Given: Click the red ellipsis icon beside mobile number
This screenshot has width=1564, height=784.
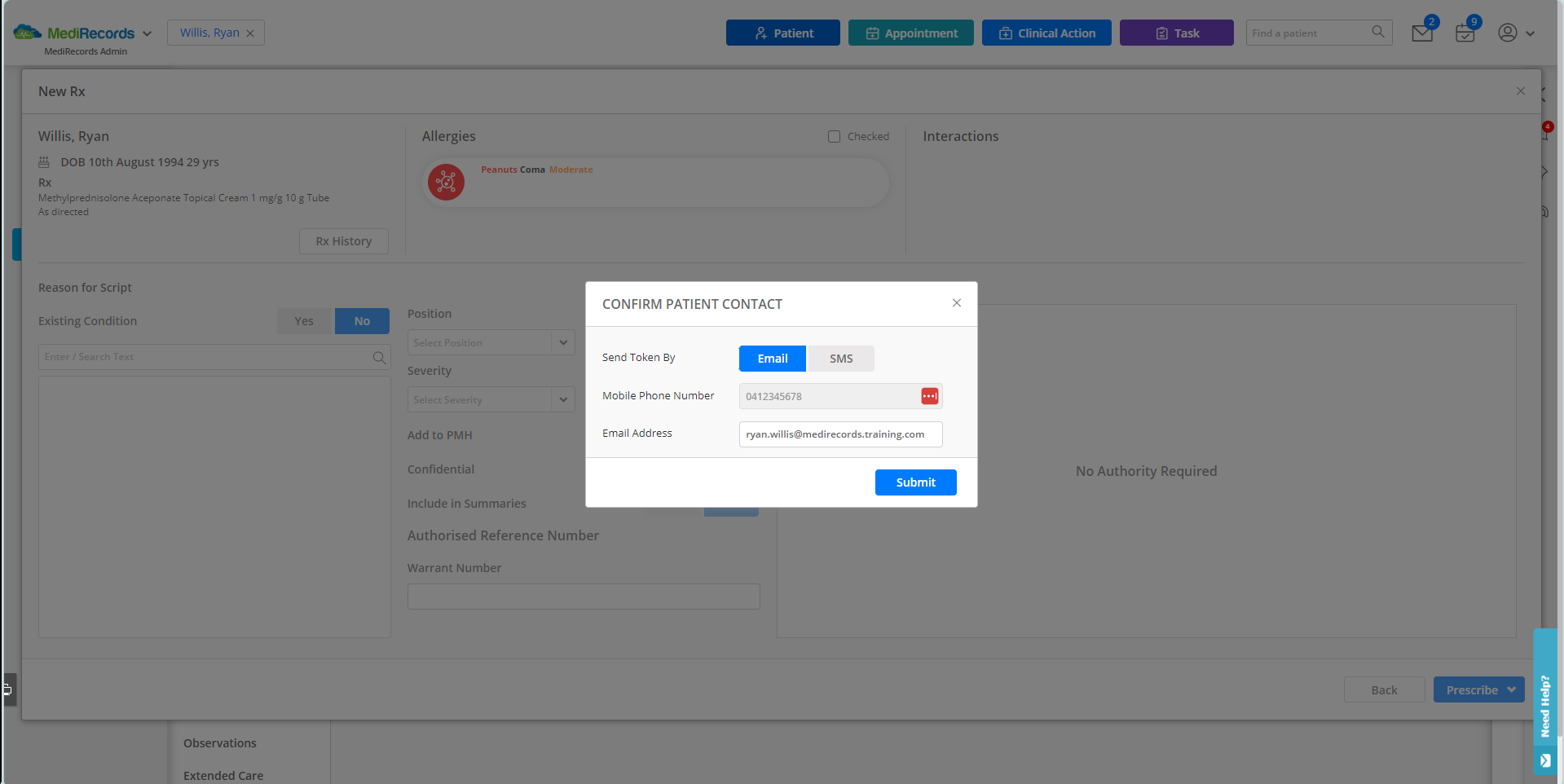Looking at the screenshot, I should point(929,396).
